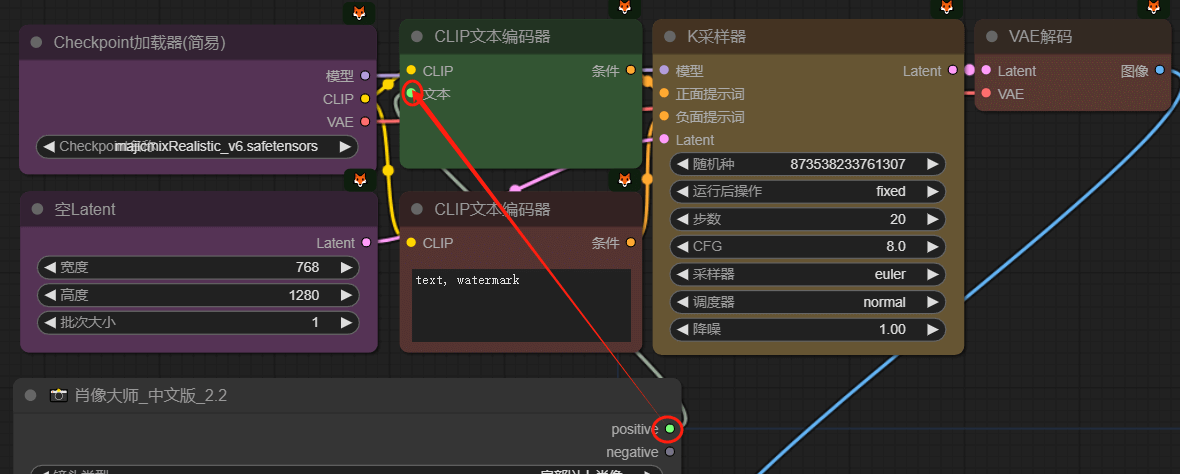The image size is (1180, 474).
Task: Open the 运行后操作 fixed dropdown
Action: [806, 191]
